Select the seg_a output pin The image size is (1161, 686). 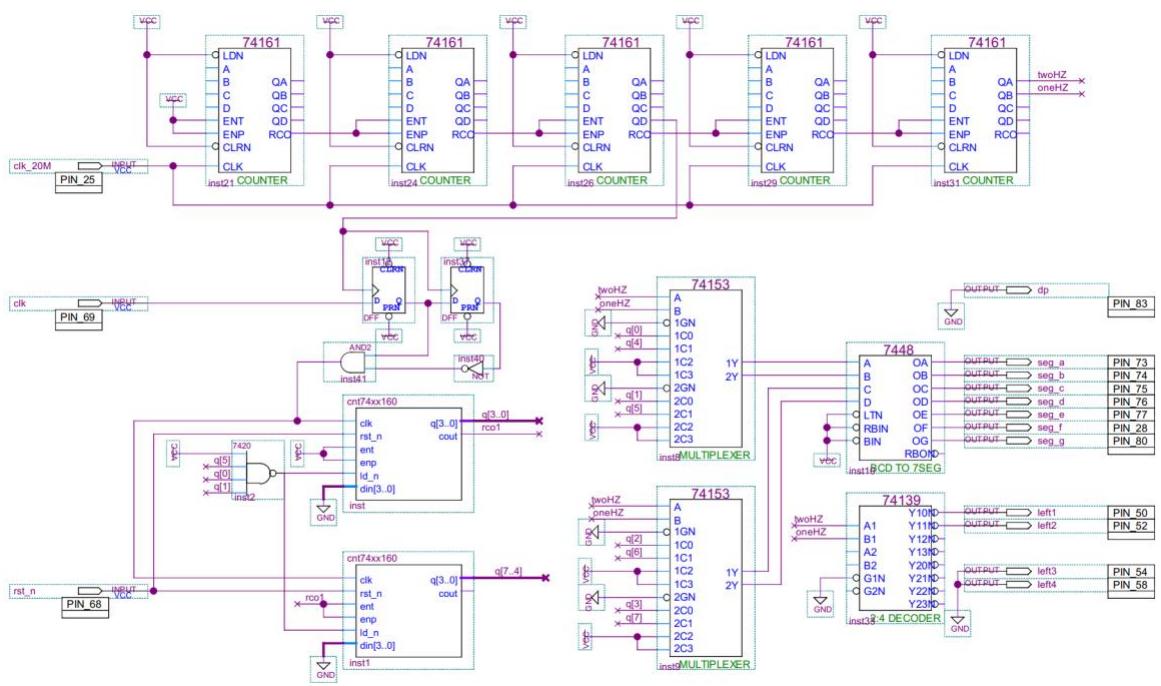coord(1018,362)
